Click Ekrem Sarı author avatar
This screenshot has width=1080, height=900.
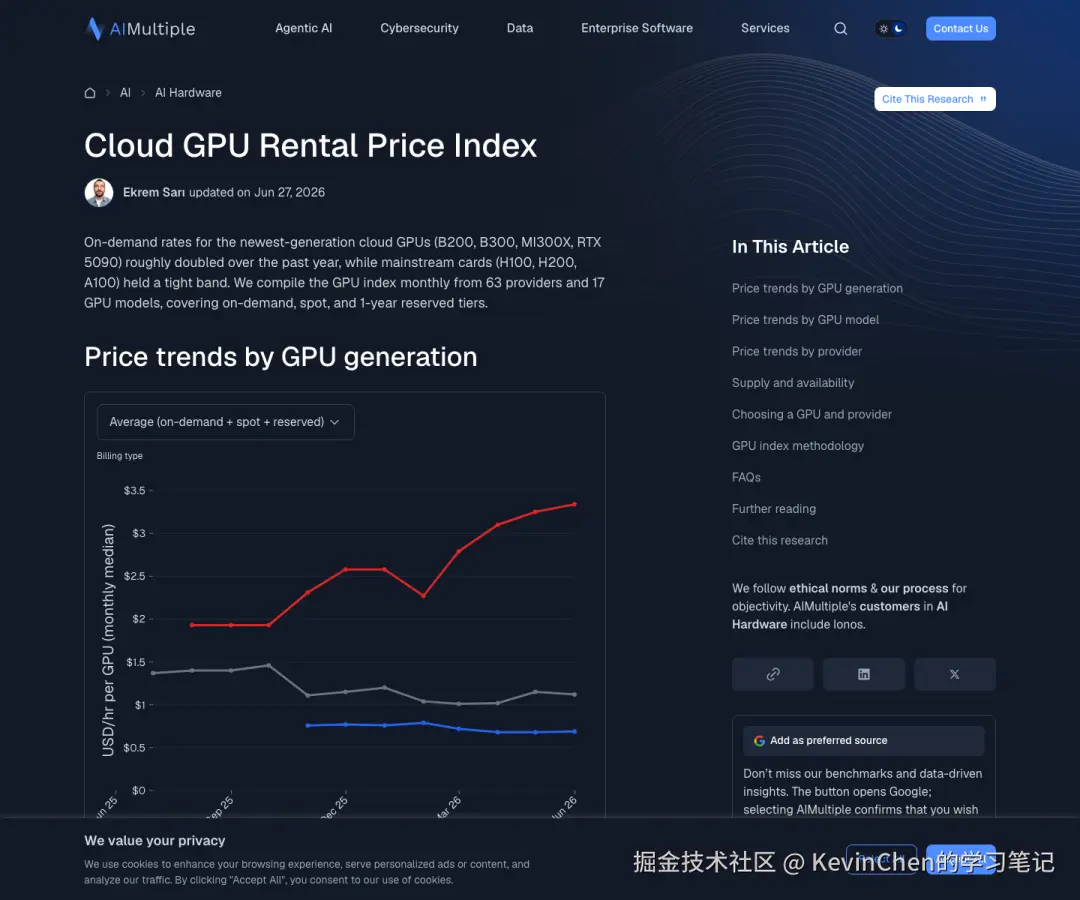point(99,192)
